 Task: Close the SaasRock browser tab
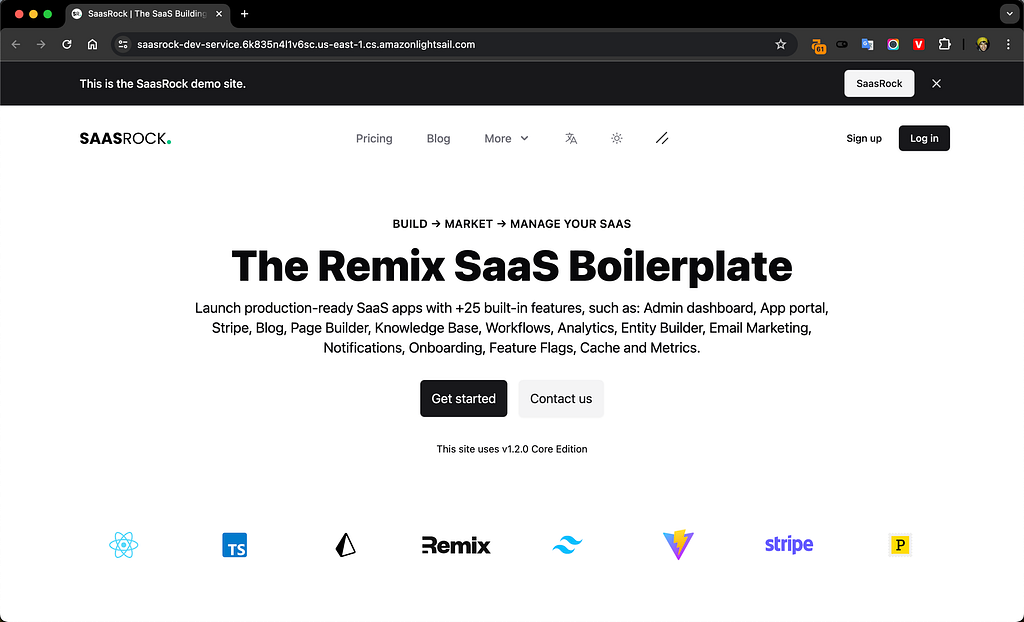219,14
